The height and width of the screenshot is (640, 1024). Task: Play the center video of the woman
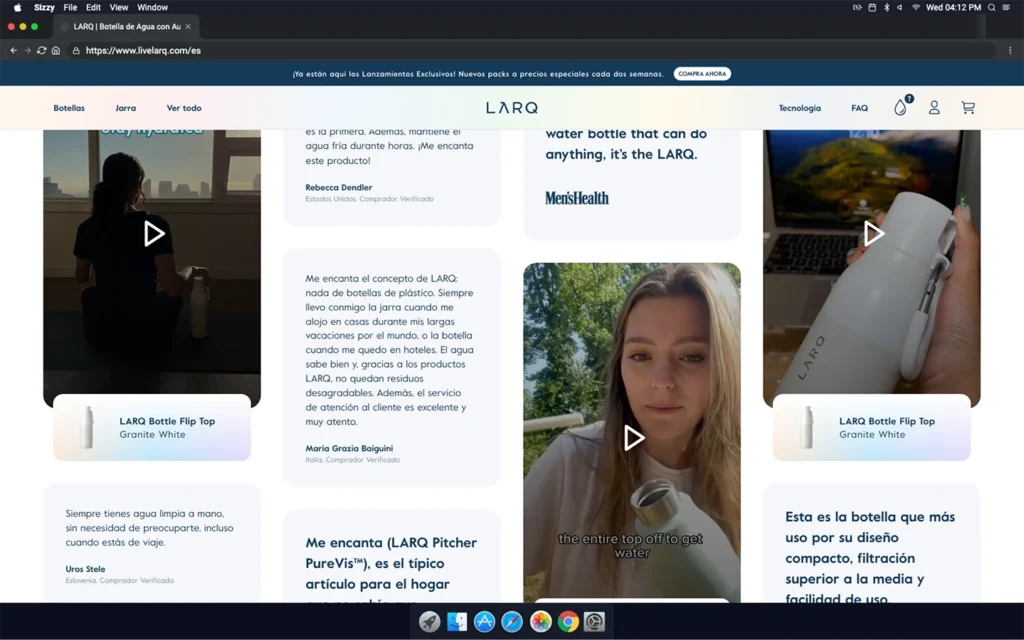pos(632,438)
